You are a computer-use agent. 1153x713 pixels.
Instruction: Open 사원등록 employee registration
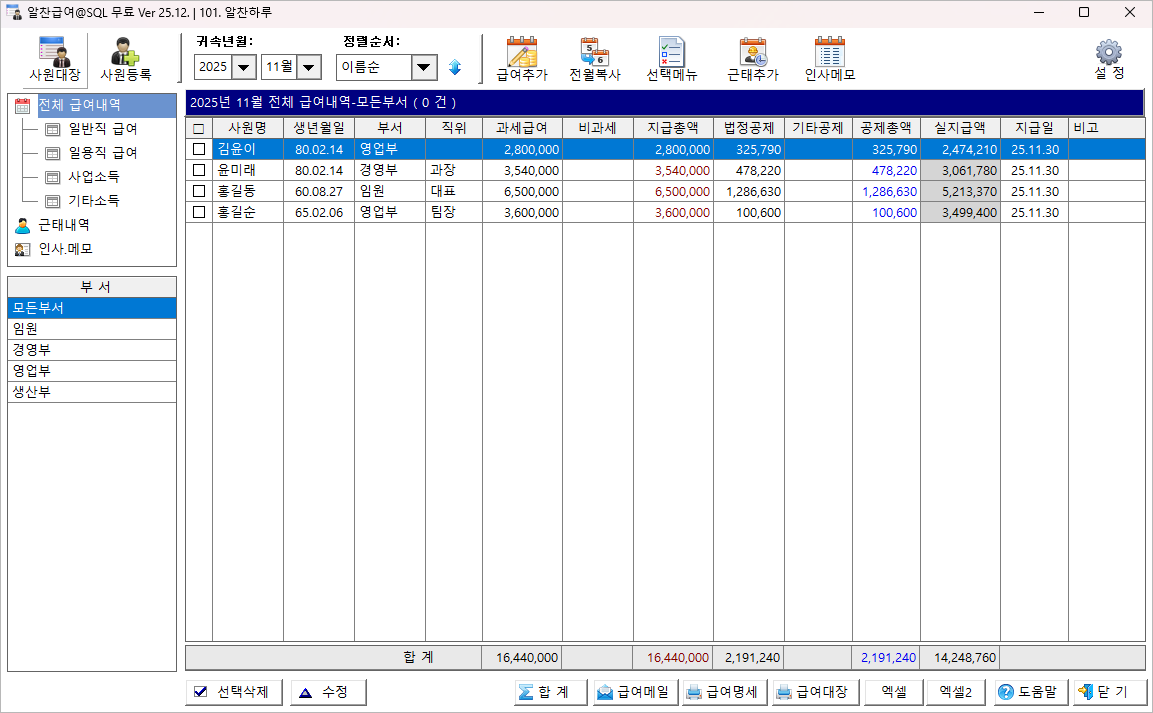tap(126, 59)
